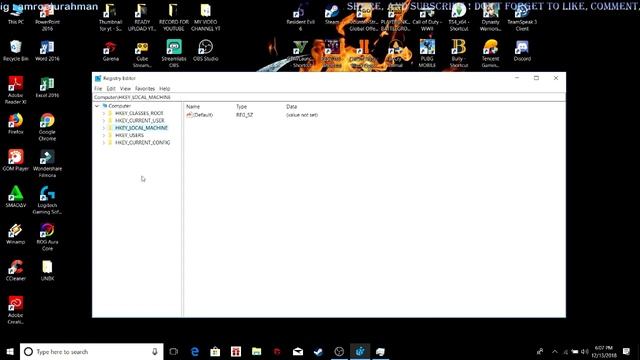Open Mail from the taskbar
Screen dimensions: 640x360
pos(298,351)
